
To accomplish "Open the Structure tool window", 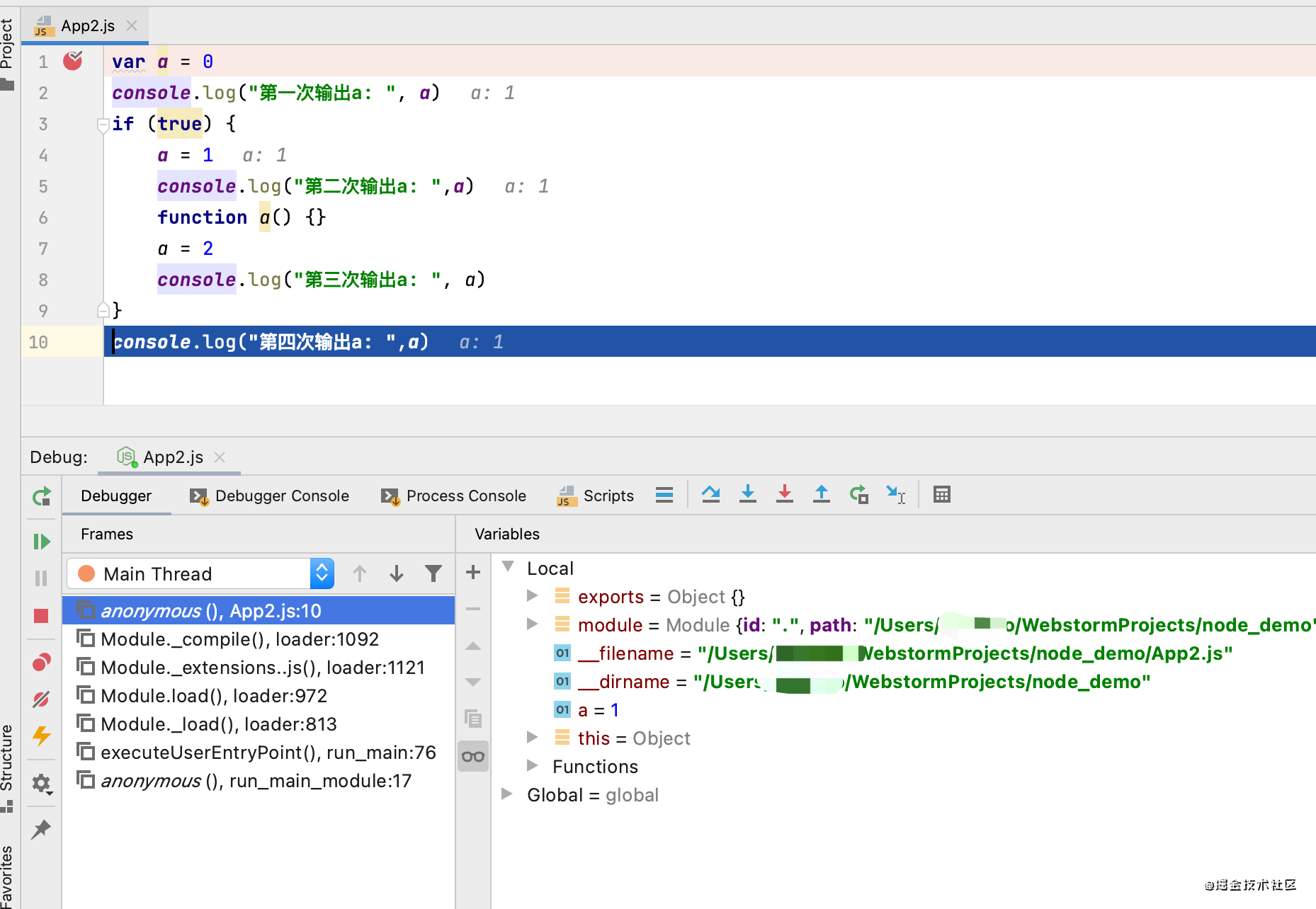I will tap(7, 767).
